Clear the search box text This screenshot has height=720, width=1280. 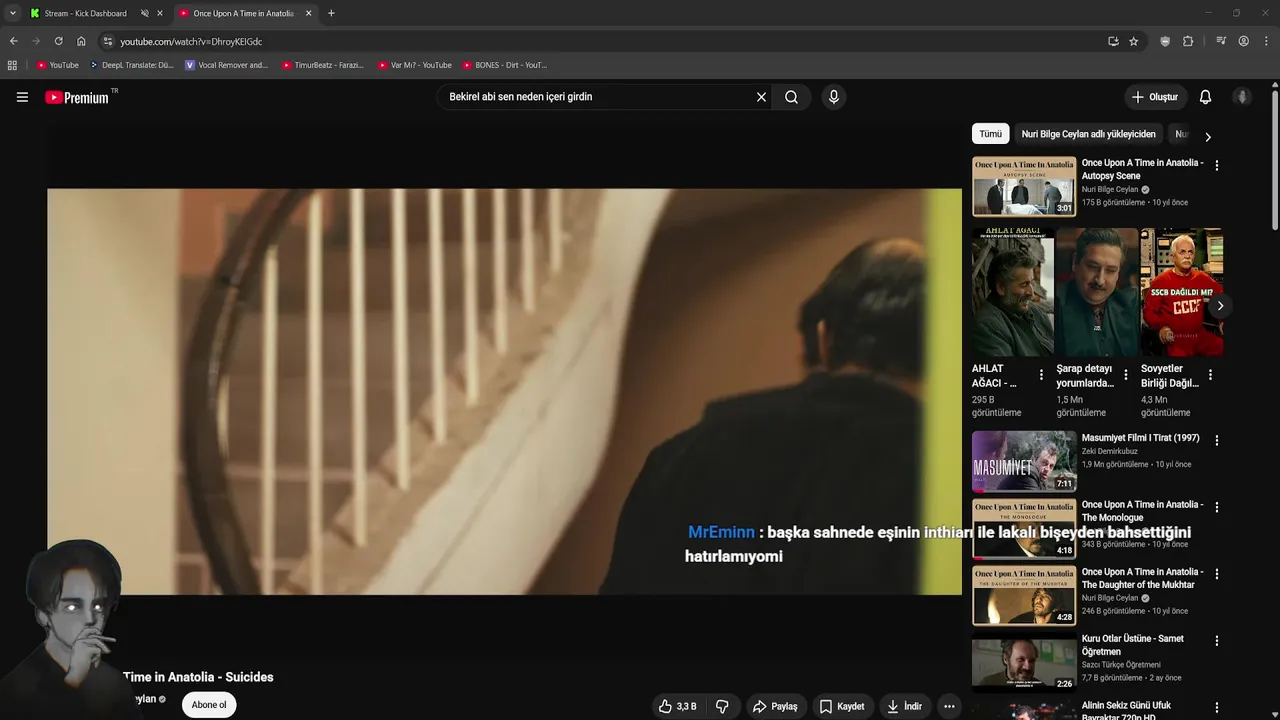[x=761, y=97]
